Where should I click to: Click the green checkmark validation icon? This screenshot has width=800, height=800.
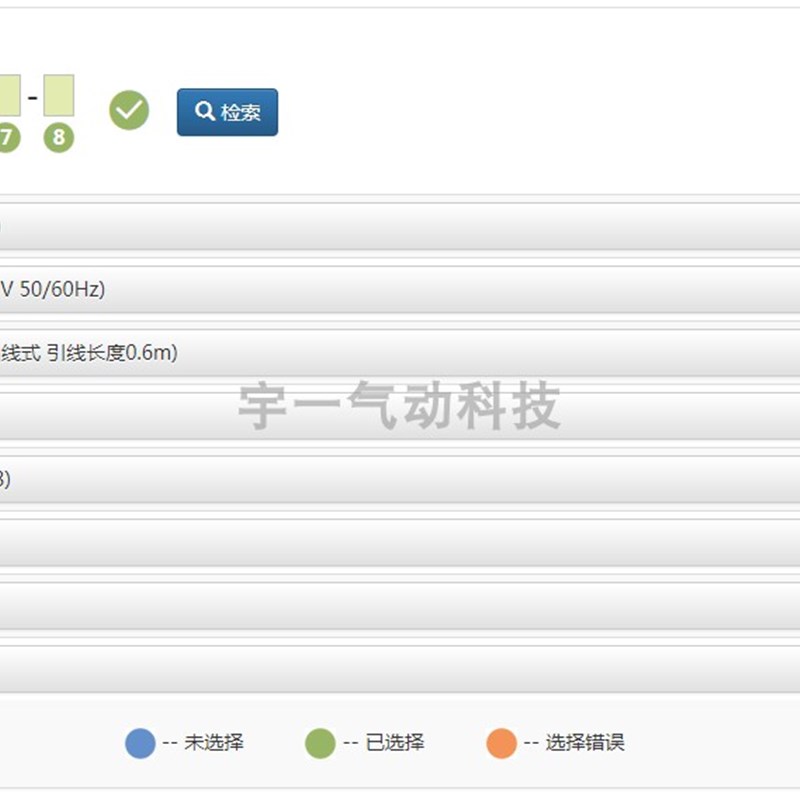click(x=128, y=110)
